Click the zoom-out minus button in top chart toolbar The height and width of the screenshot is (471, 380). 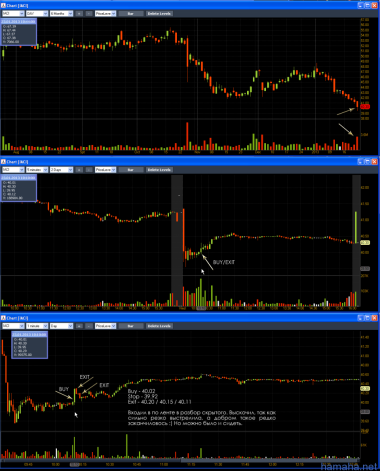pos(89,14)
